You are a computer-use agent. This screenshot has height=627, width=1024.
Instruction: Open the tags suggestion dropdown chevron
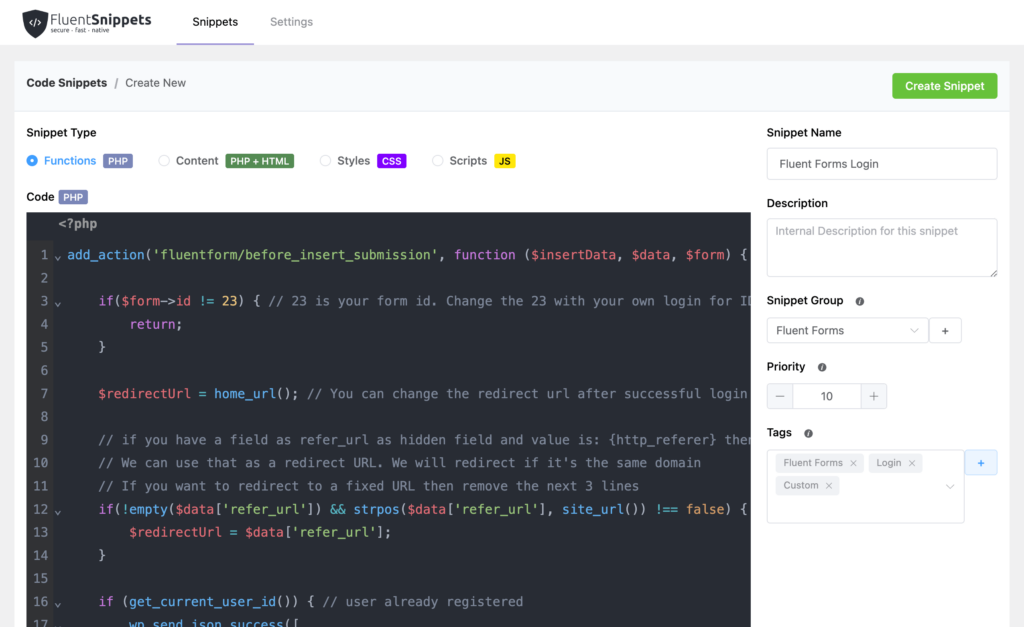pyautogui.click(x=950, y=484)
